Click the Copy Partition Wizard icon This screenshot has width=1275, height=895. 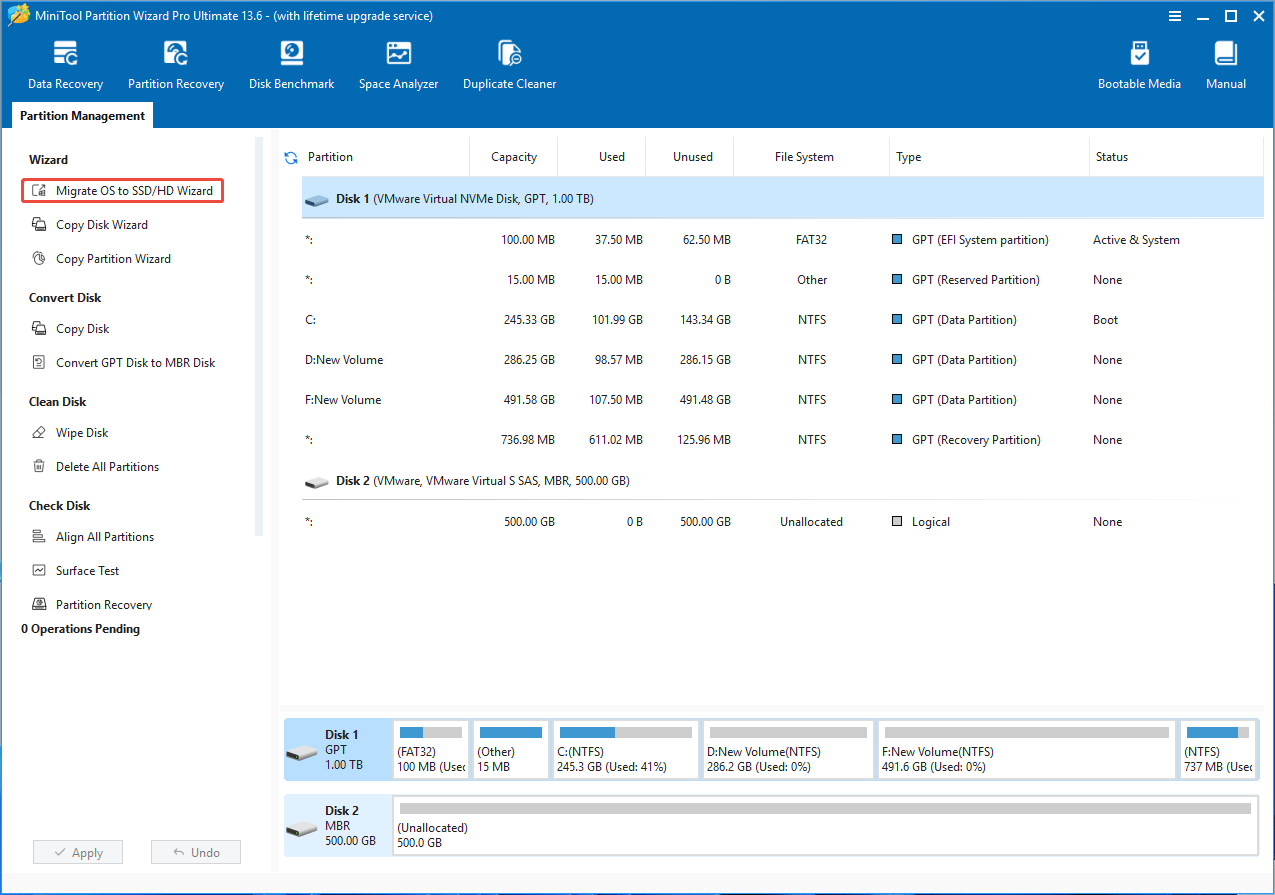coord(39,258)
